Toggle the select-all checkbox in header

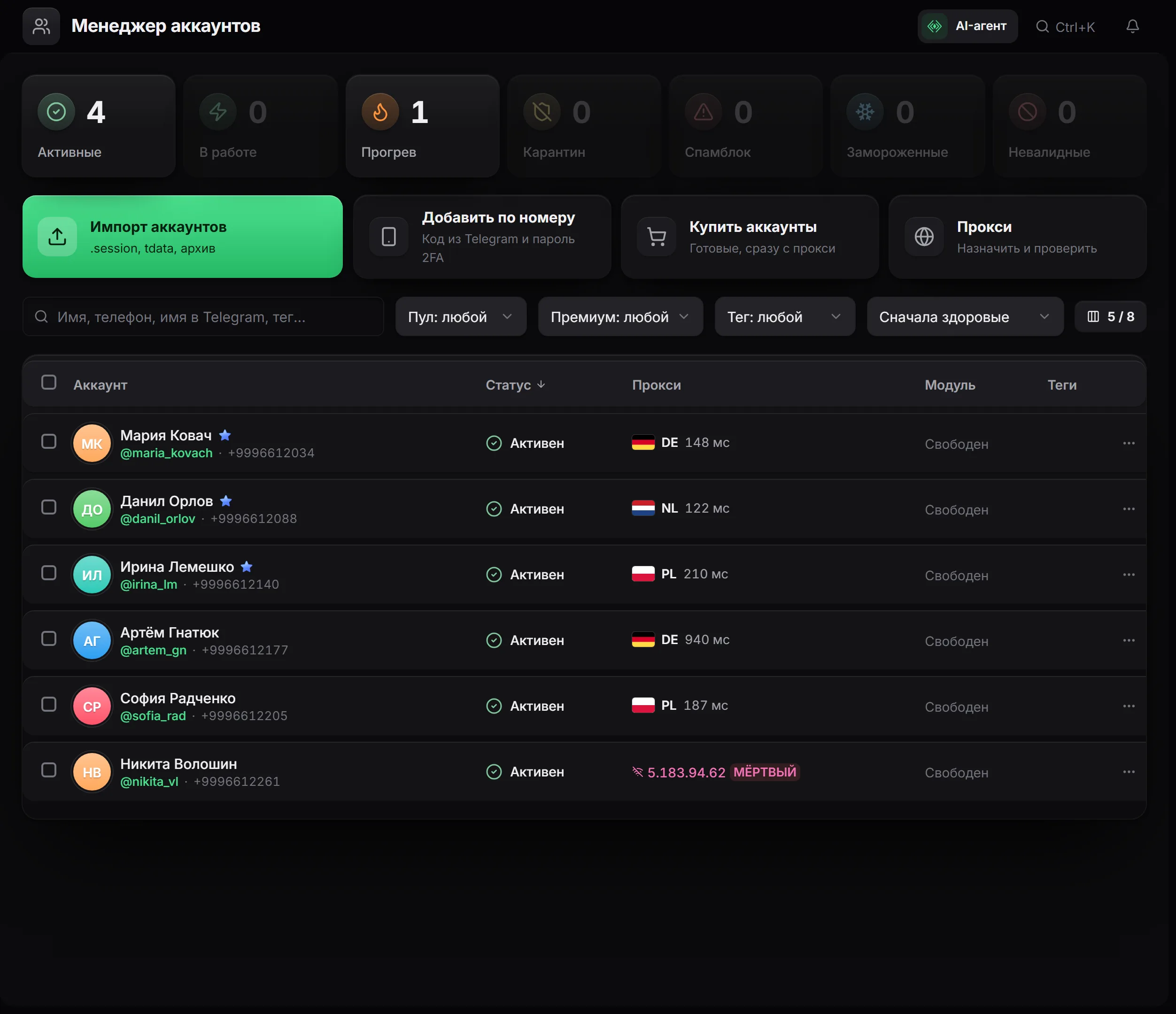tap(49, 383)
